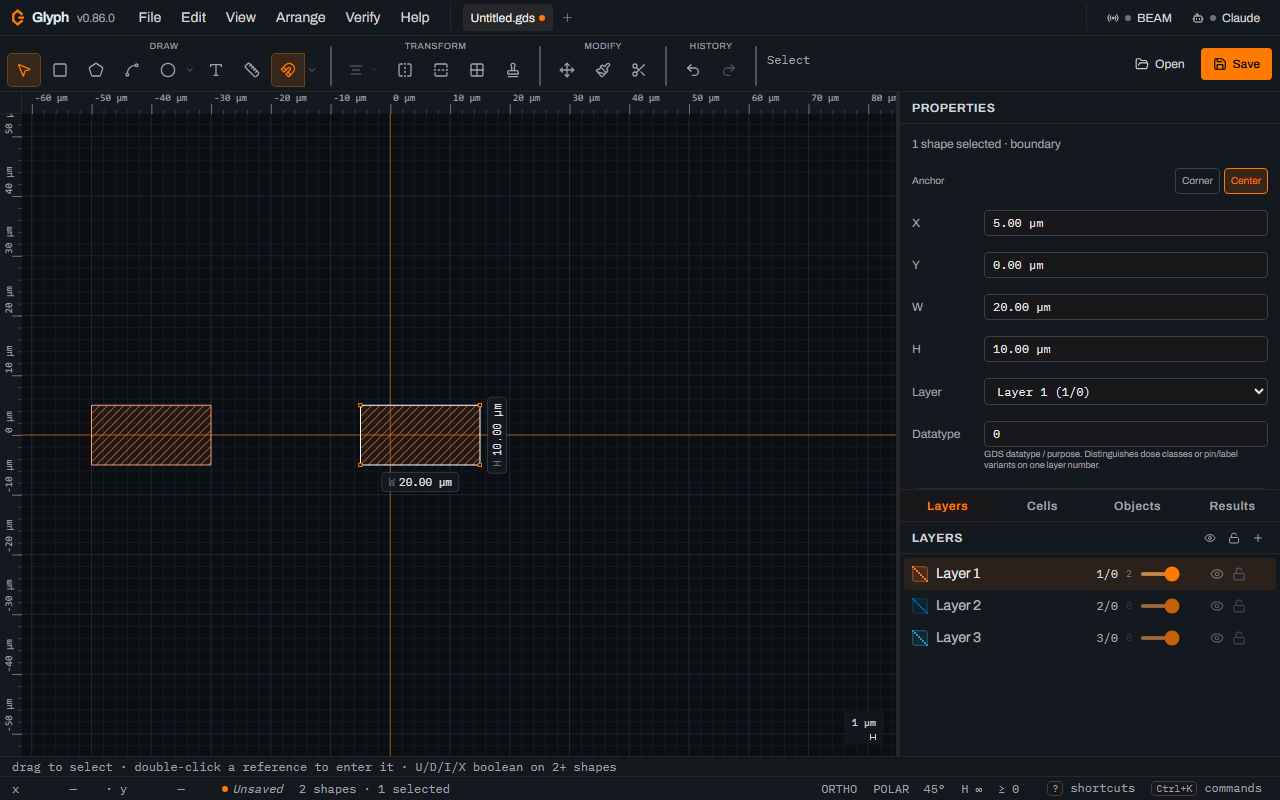Open the View menu
Screen dimensions: 1280x800
click(241, 17)
